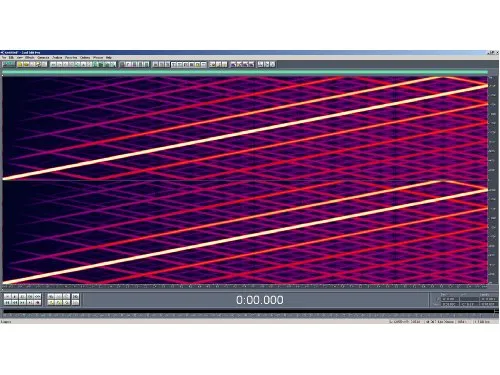Click the Pause button in transport controls
500x375 pixels.
pos(23,296)
